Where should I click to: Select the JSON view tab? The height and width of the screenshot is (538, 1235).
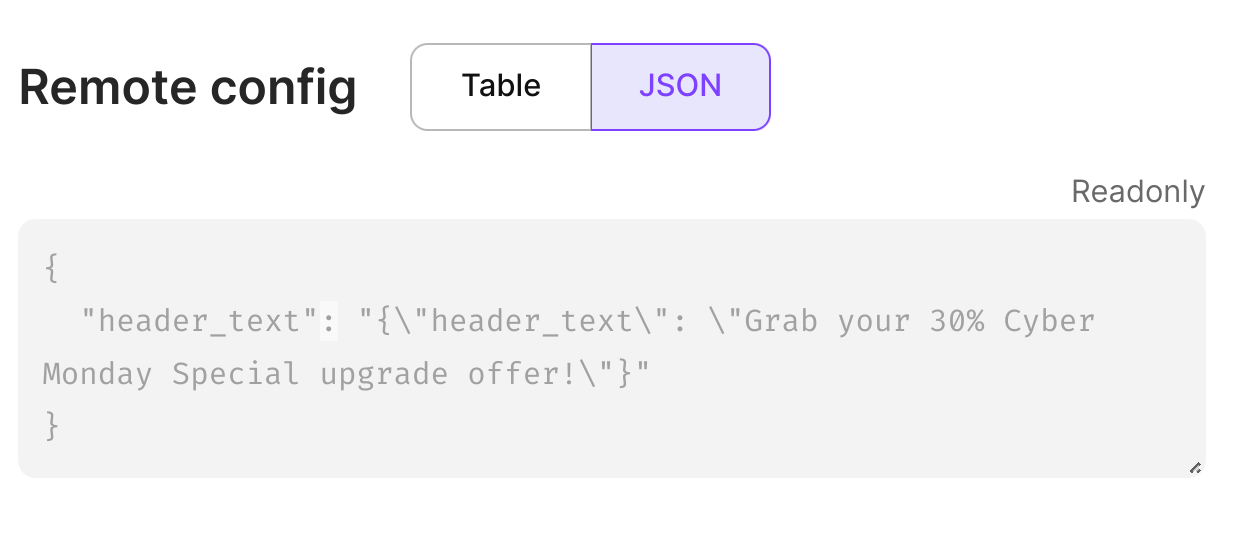[x=680, y=87]
